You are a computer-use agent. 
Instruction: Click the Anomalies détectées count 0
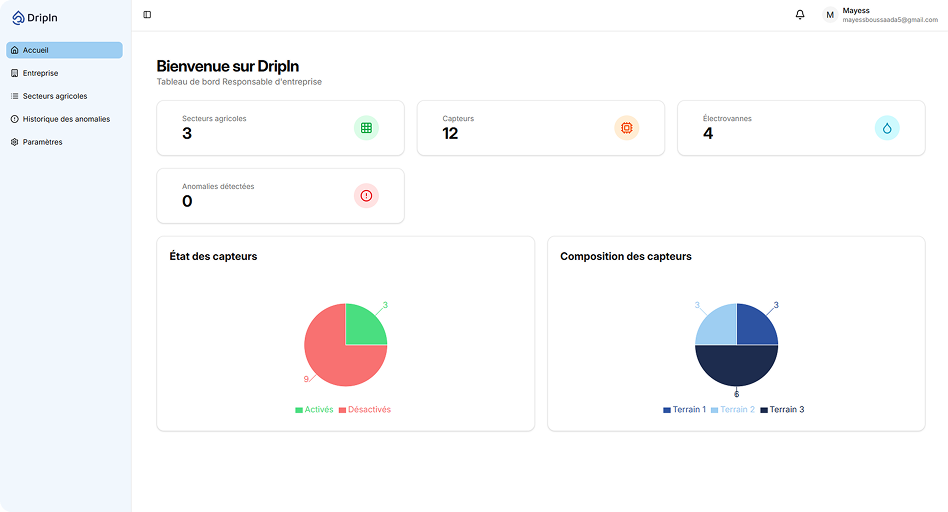[187, 201]
